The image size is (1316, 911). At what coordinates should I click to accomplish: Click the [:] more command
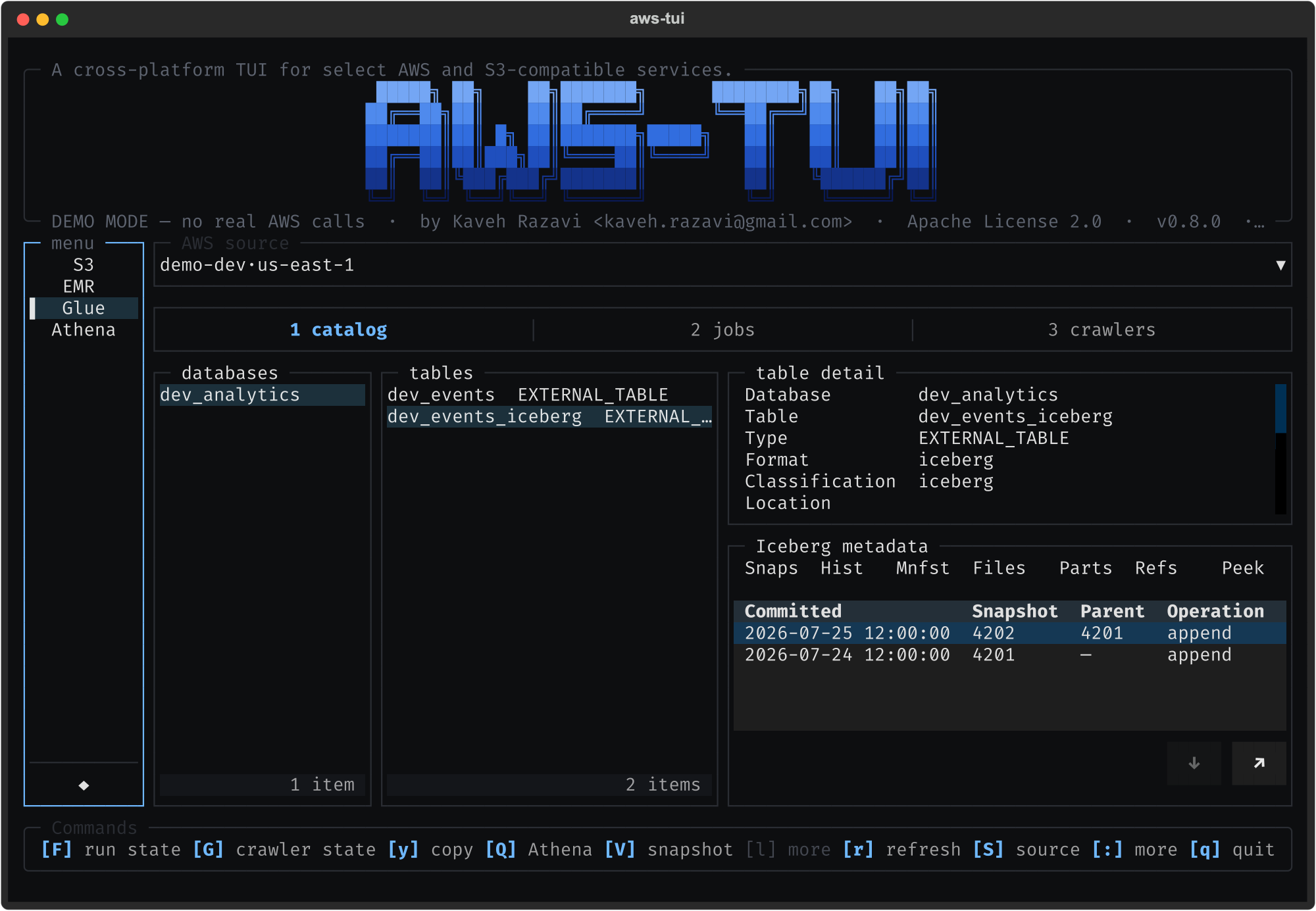tap(1134, 850)
